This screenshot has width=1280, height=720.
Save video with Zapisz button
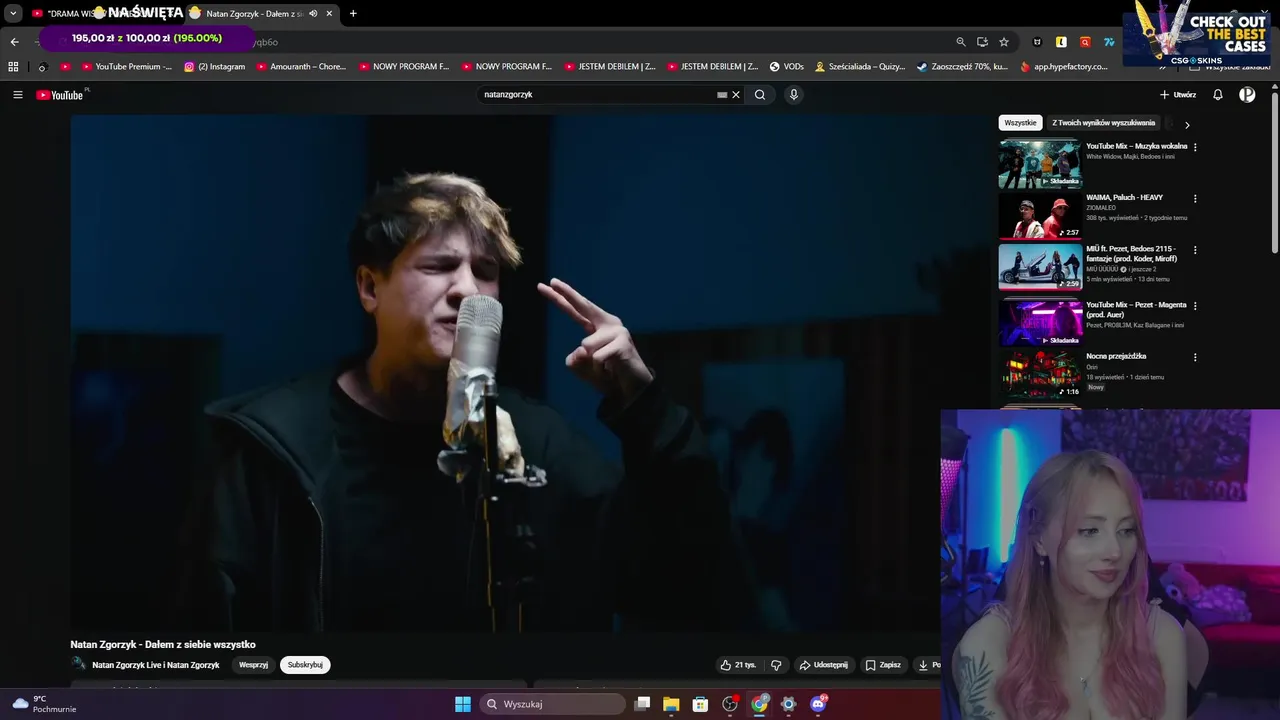coord(883,665)
